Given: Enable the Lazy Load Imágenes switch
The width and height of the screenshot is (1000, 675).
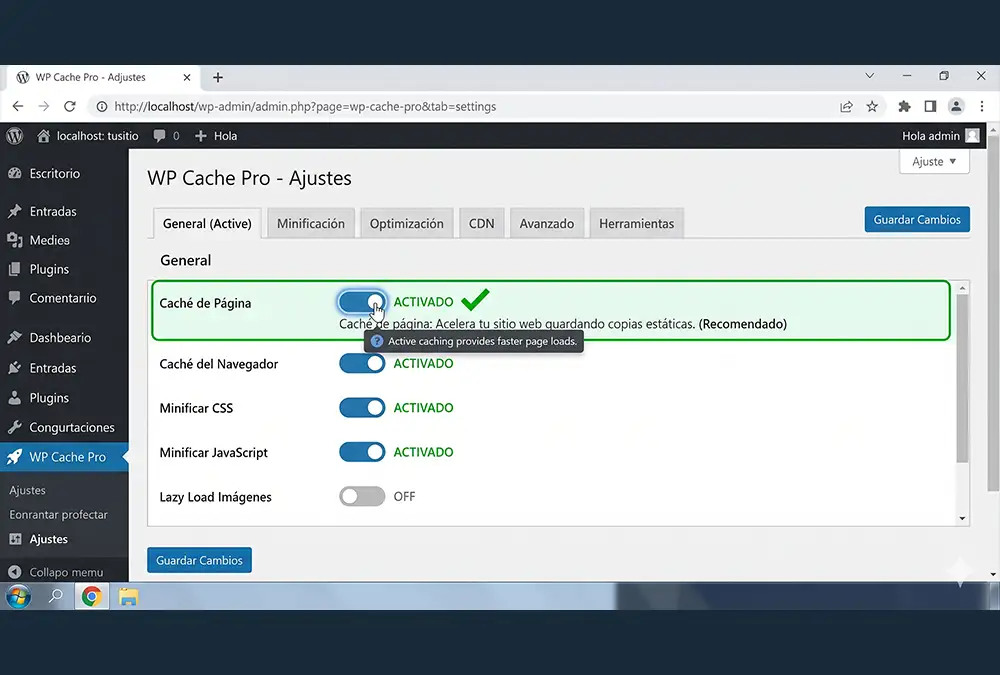Looking at the screenshot, I should tap(362, 496).
